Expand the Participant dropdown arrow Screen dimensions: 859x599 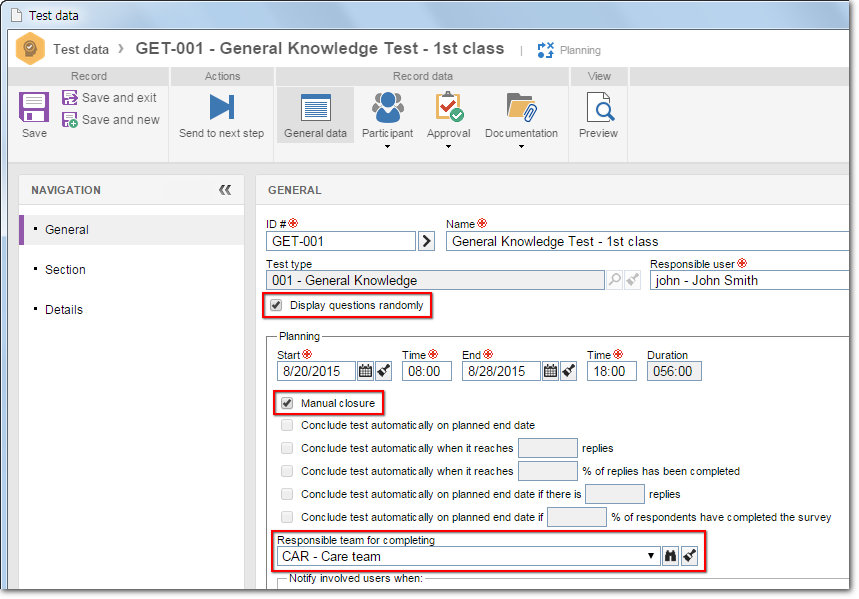pyautogui.click(x=387, y=146)
